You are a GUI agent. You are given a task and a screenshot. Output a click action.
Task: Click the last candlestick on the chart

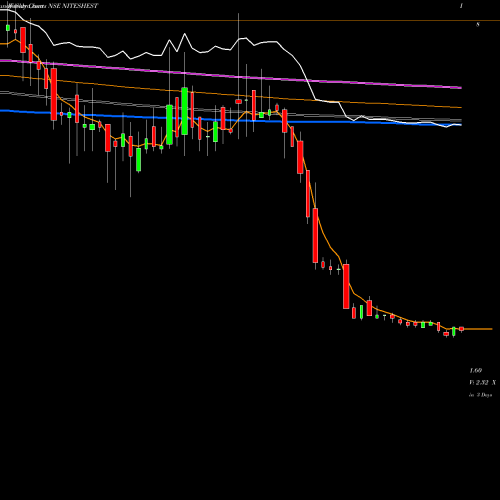[461, 329]
